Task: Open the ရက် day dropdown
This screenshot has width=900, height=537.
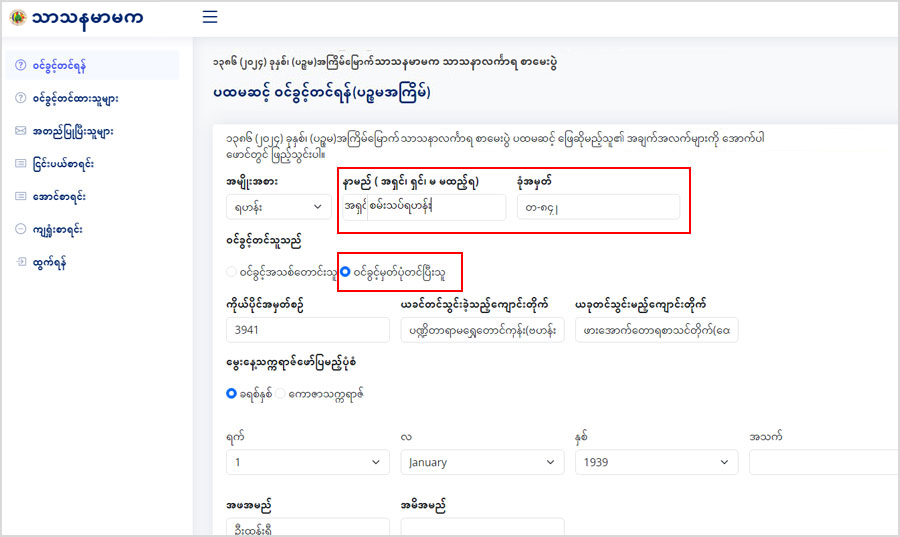Action: 307,462
